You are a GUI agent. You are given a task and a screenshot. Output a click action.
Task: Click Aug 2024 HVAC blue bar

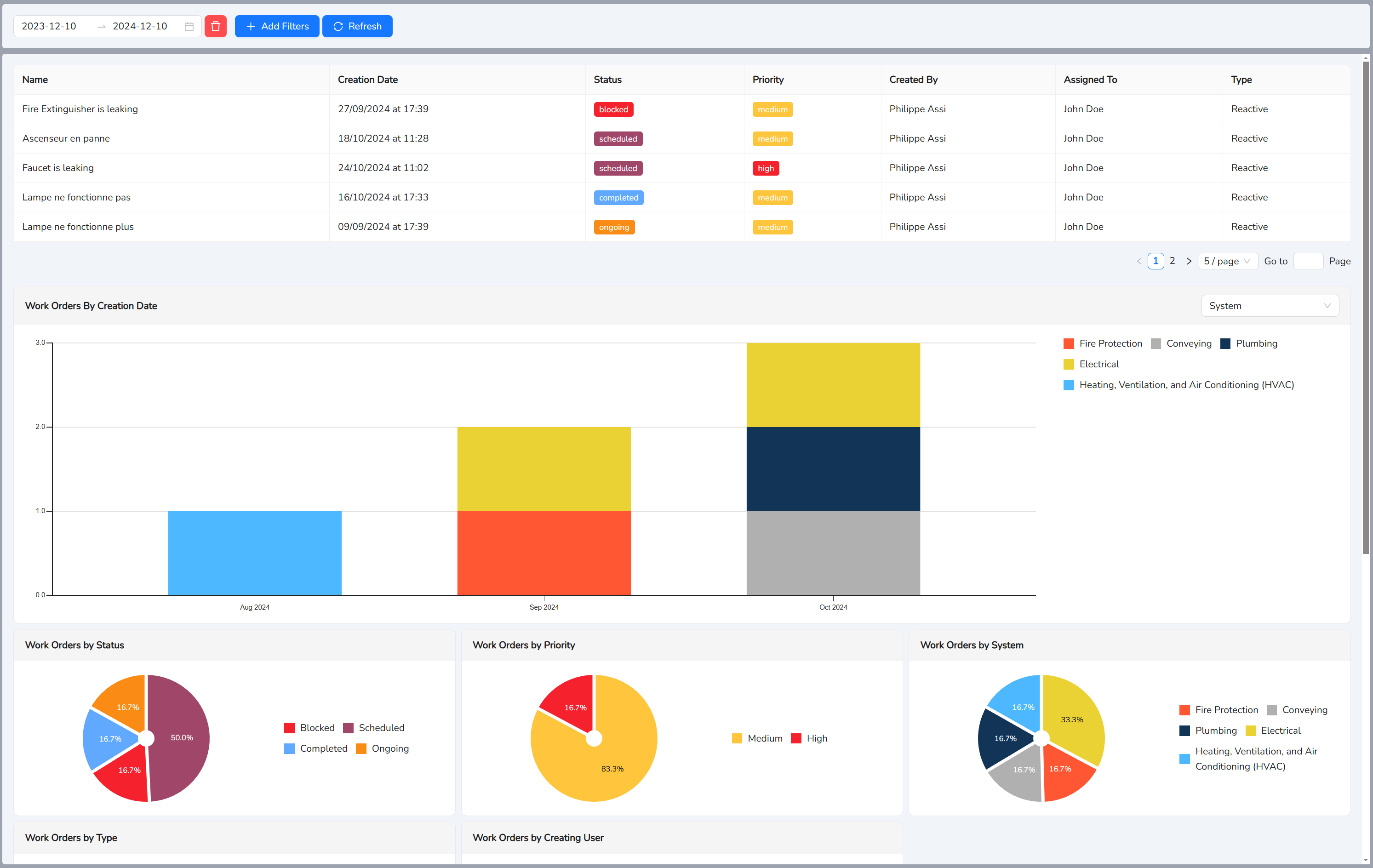255,553
